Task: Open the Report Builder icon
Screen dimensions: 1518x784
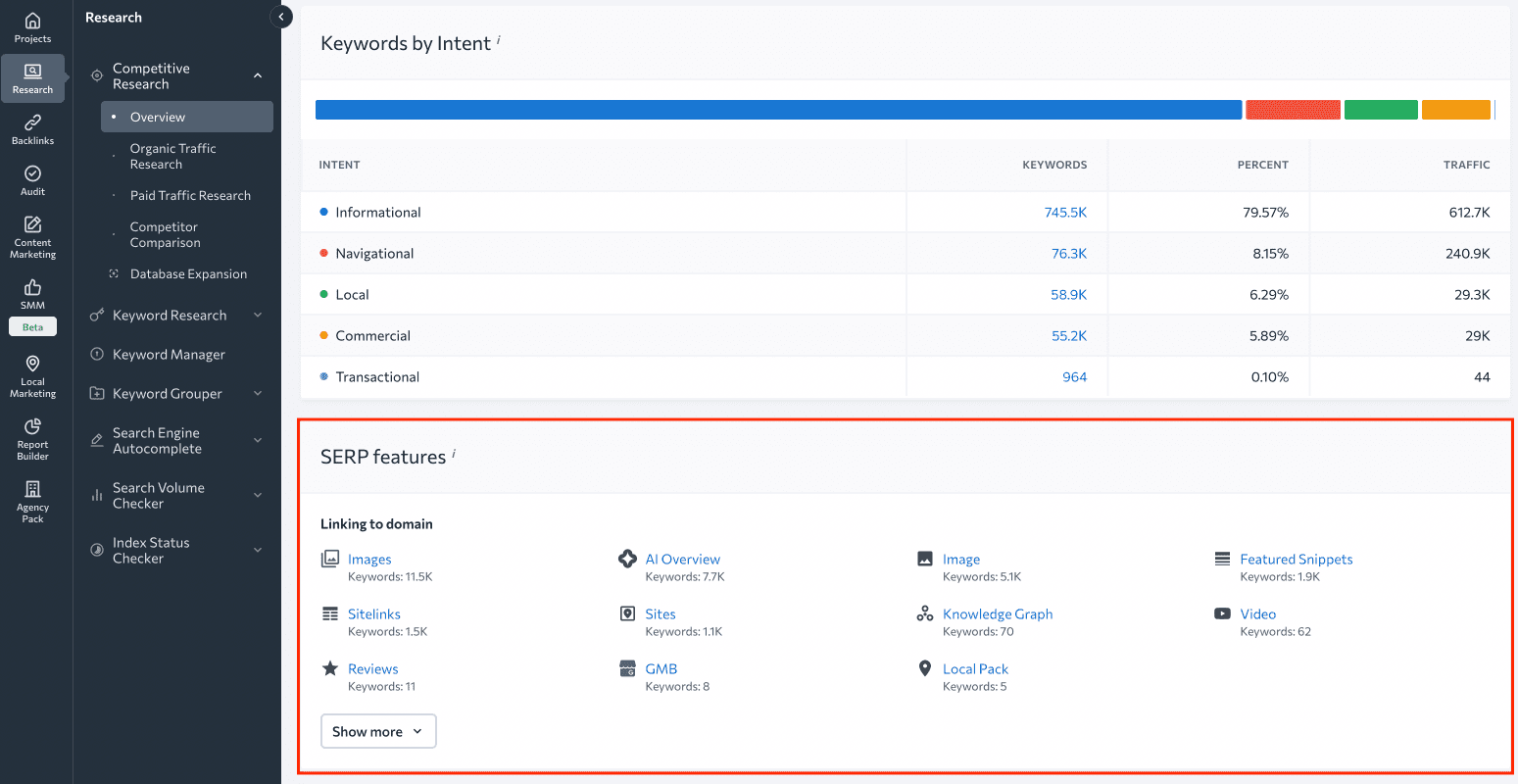Action: click(x=32, y=431)
